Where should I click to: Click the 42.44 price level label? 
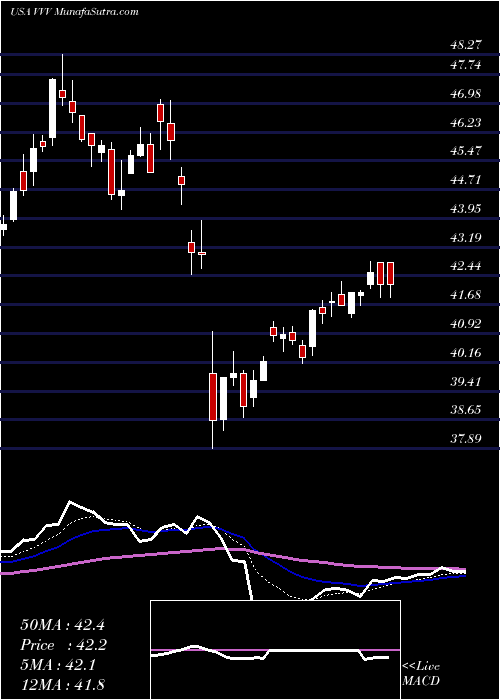click(x=465, y=267)
